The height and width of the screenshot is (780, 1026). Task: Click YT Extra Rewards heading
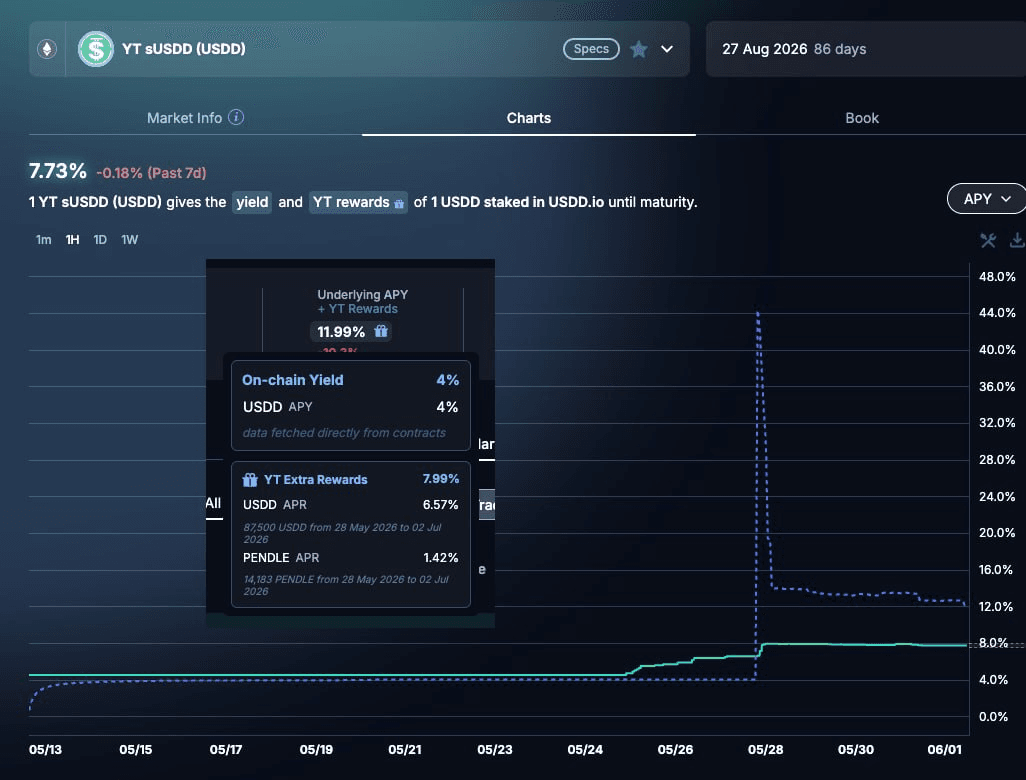click(x=315, y=480)
